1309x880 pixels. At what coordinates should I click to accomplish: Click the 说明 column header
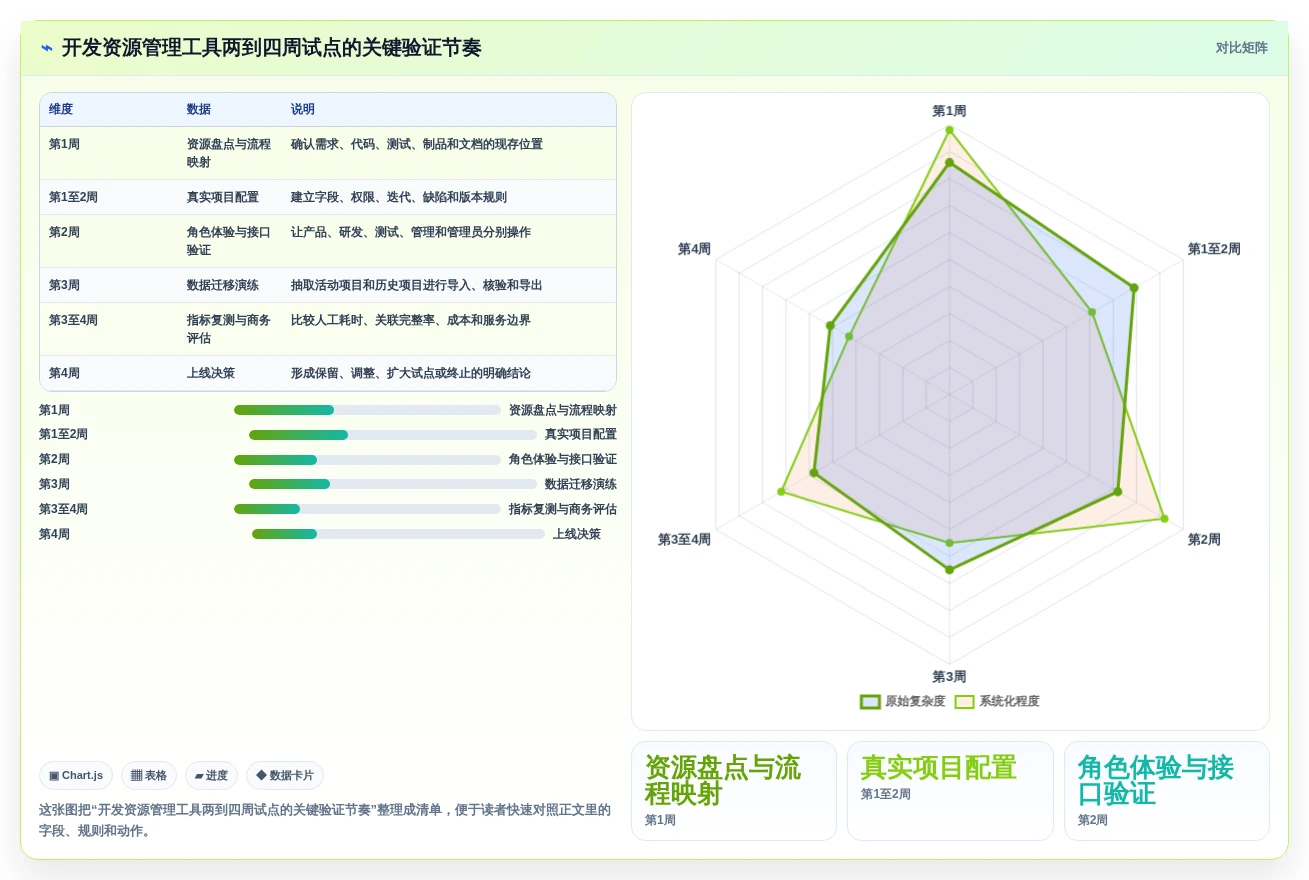[x=303, y=110]
